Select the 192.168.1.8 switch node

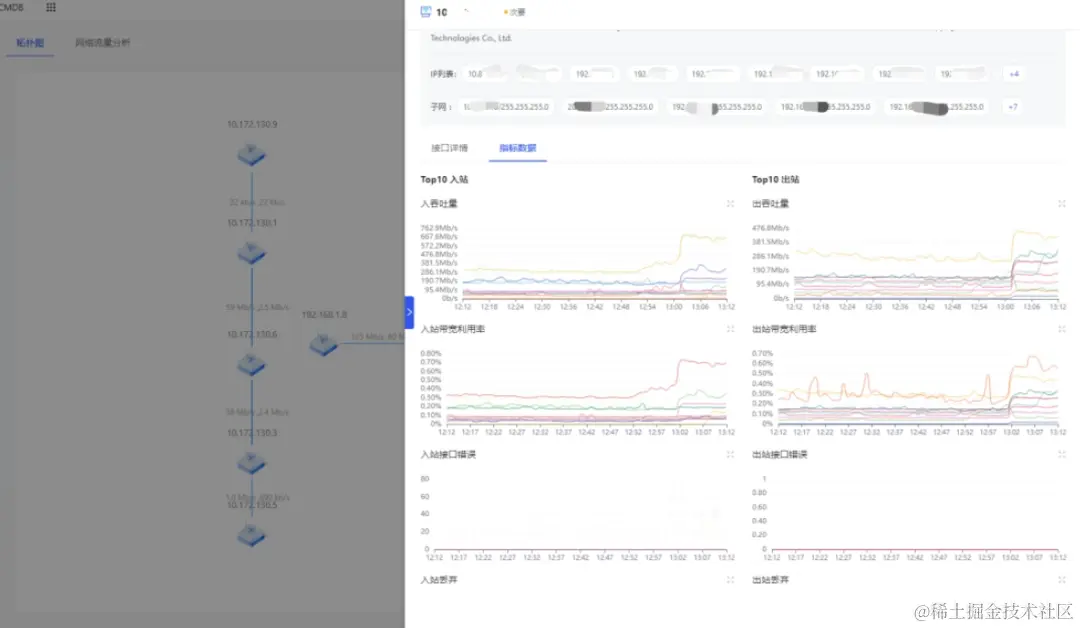(323, 344)
